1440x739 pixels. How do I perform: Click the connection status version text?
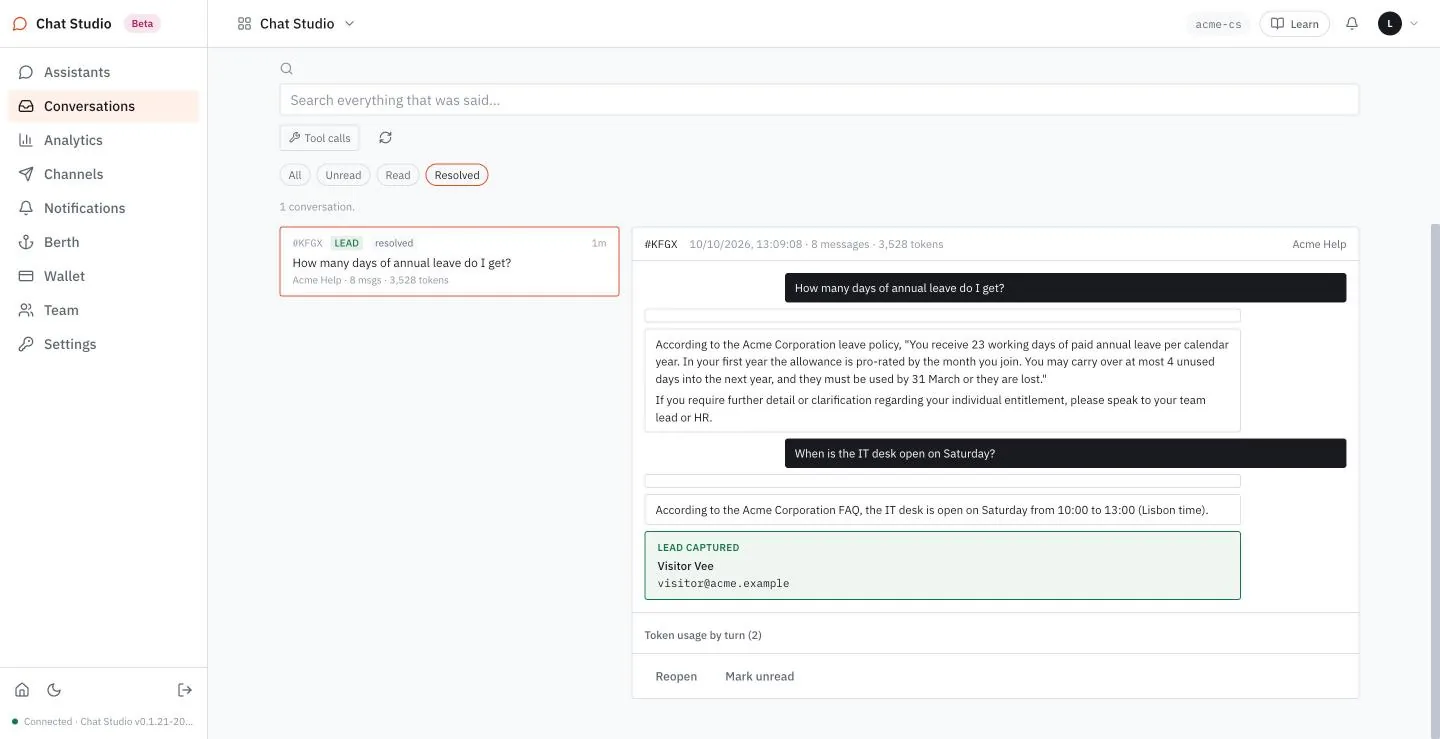(108, 721)
